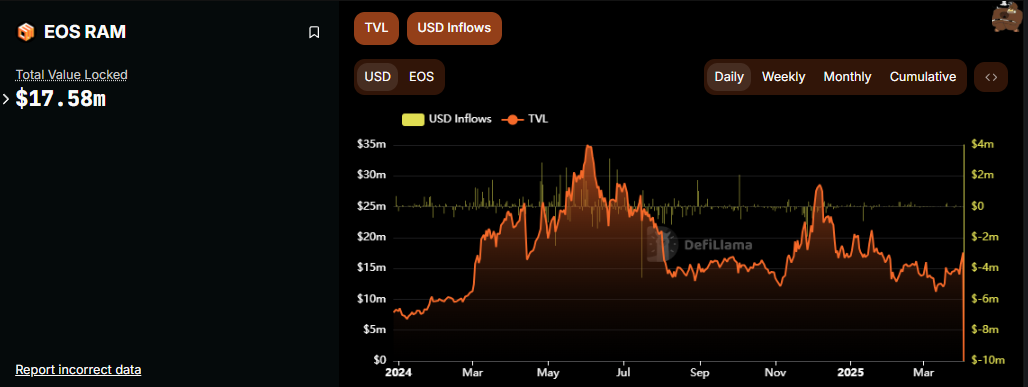Toggle the TVL legend line marker

512,119
